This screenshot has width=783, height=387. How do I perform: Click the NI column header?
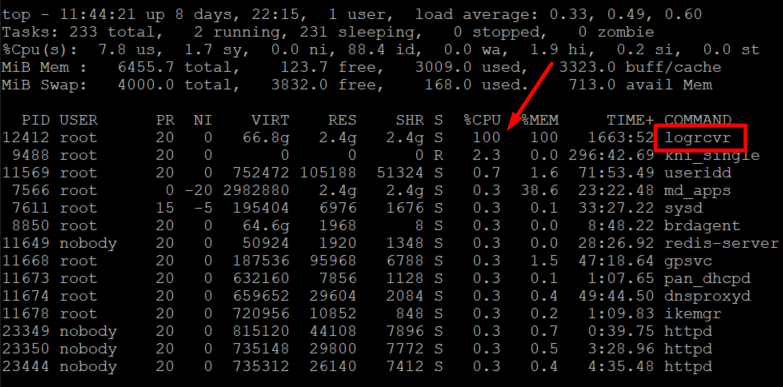(203, 120)
